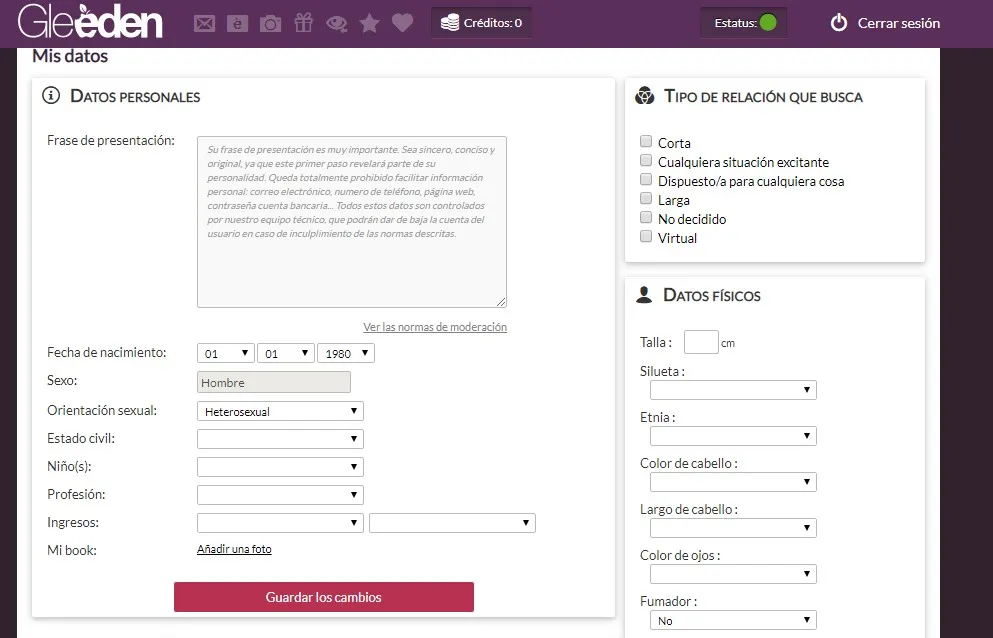Open the Silueta dropdown

pyautogui.click(x=733, y=390)
